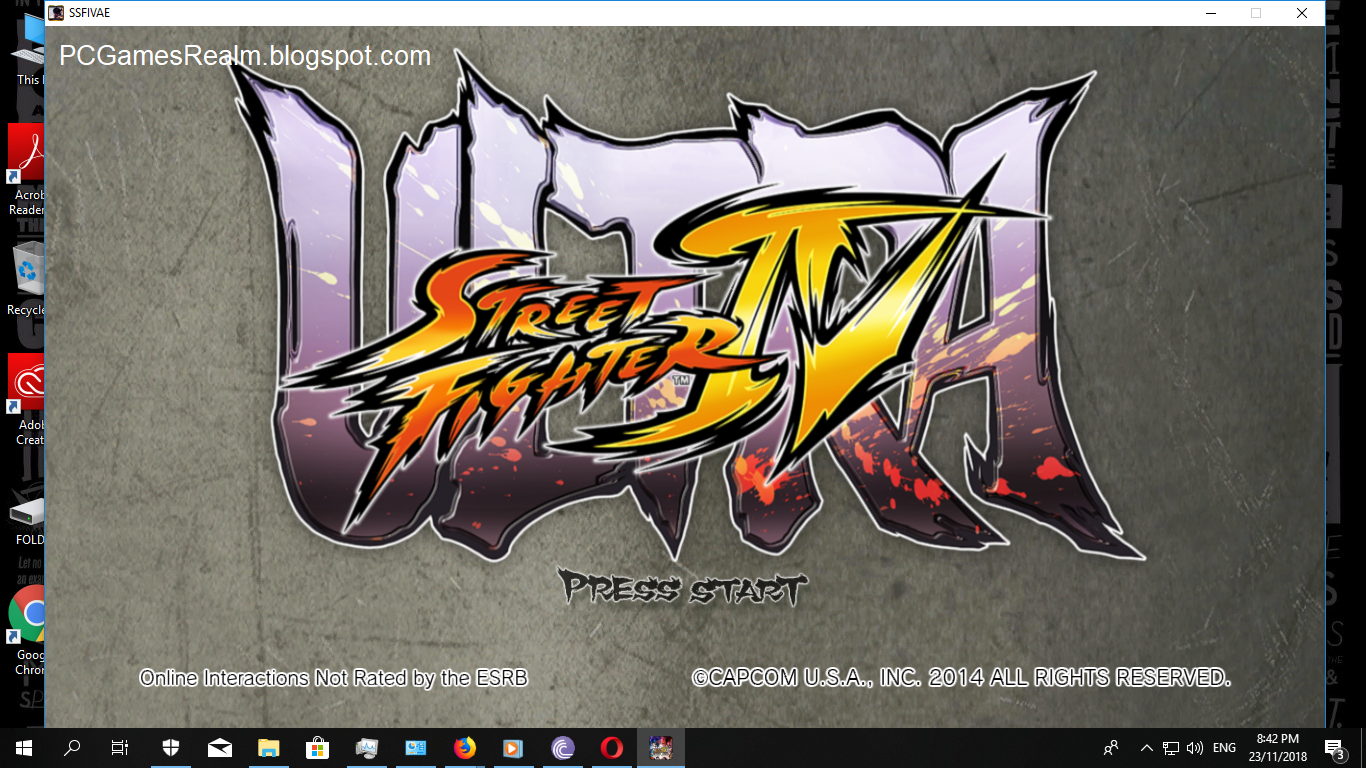1366x768 pixels.
Task: Select the SSFIVAE game taskbar button
Action: [661, 747]
